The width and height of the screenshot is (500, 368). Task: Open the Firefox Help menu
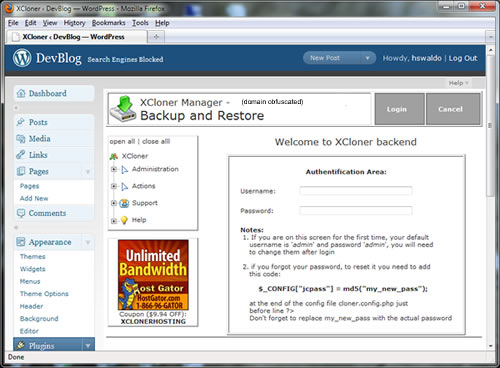[x=162, y=23]
